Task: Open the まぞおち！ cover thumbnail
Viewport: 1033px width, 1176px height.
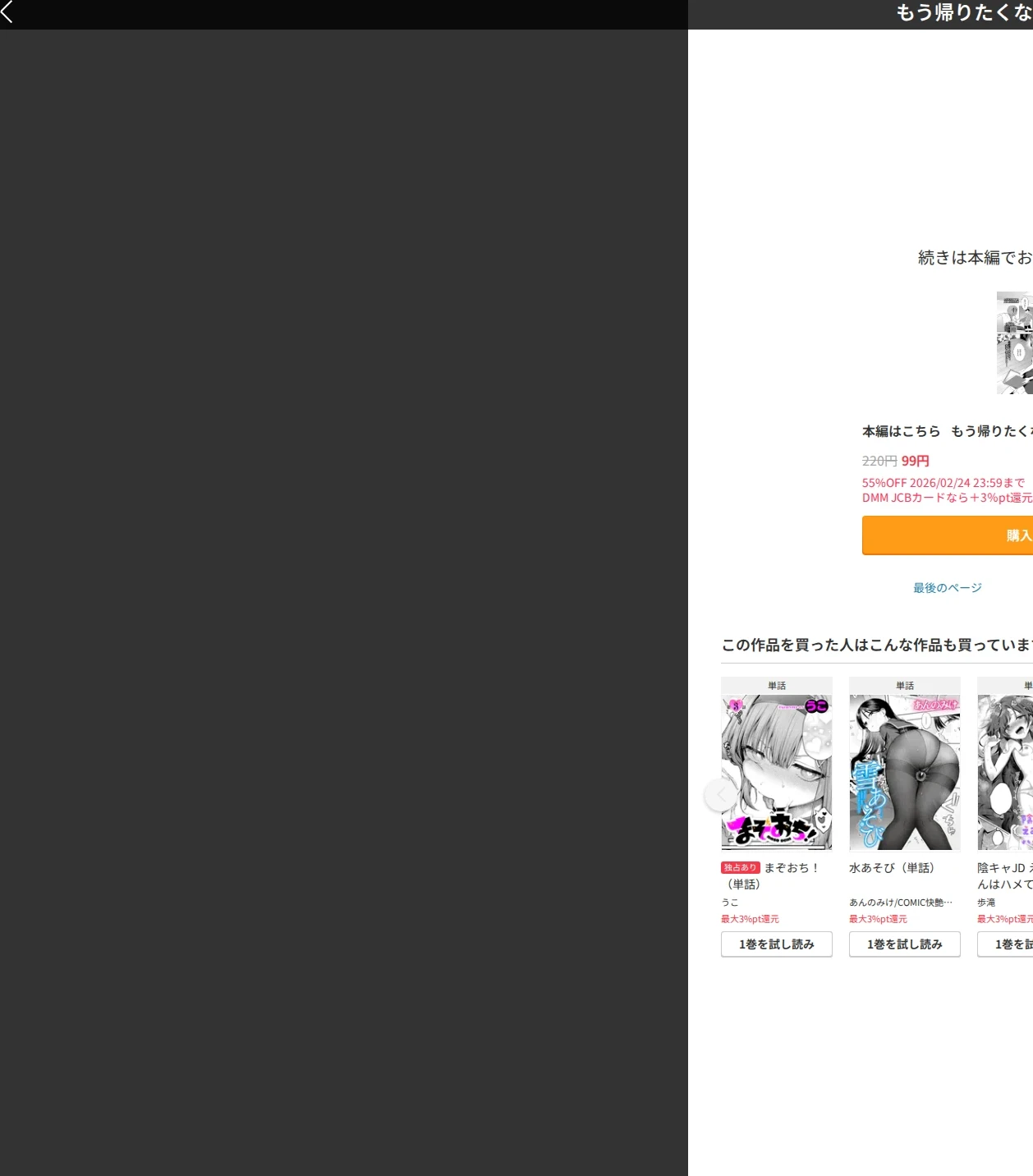Action: click(x=777, y=772)
